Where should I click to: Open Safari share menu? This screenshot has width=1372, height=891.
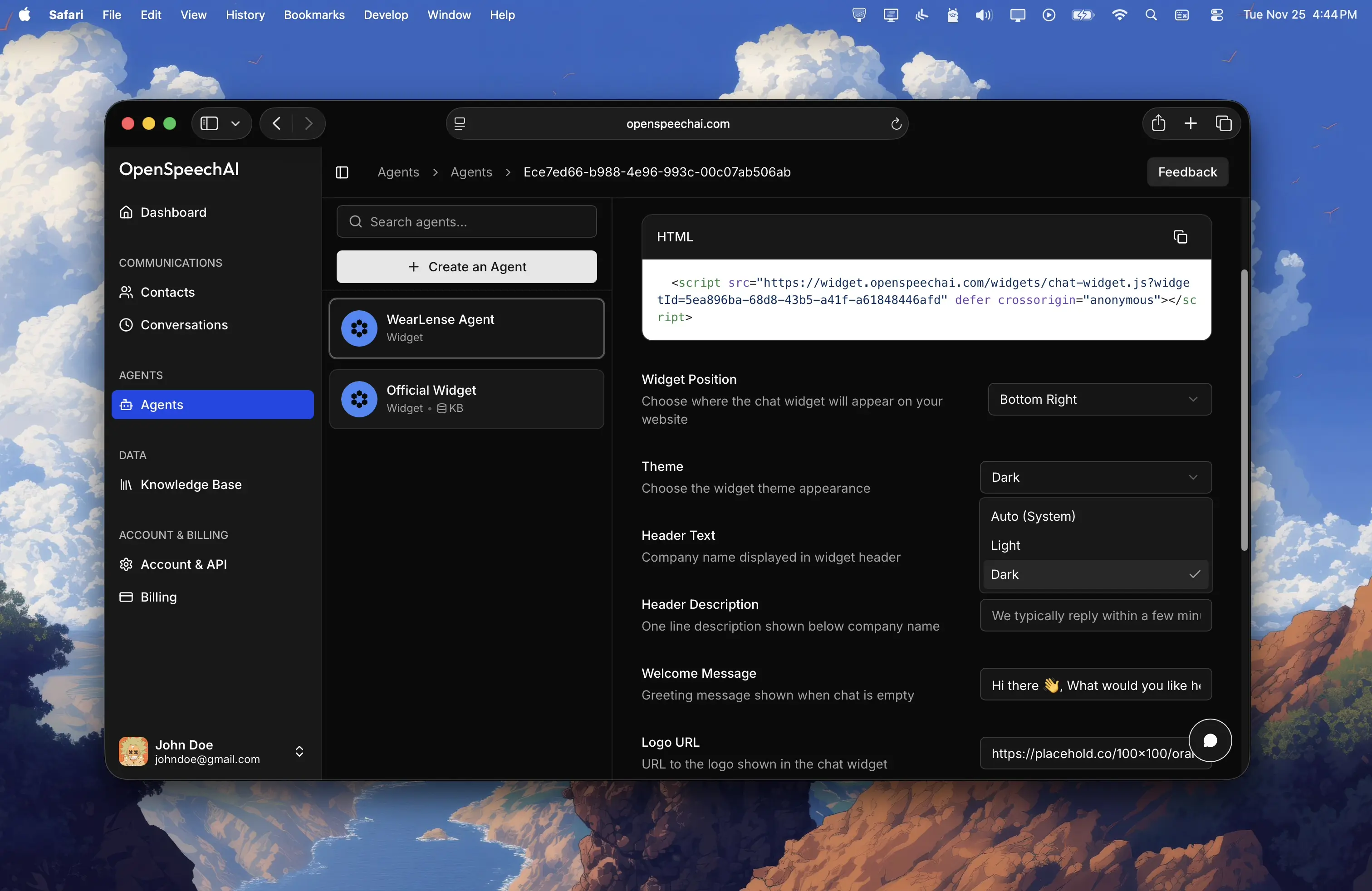point(1158,123)
